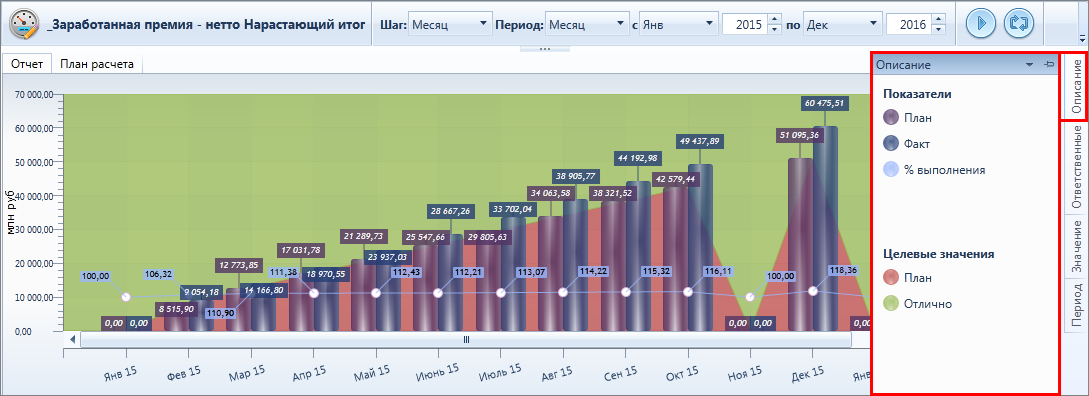1089x396 pixels.
Task: Increase the 2015 start year with the up arrow
Action: click(x=775, y=19)
